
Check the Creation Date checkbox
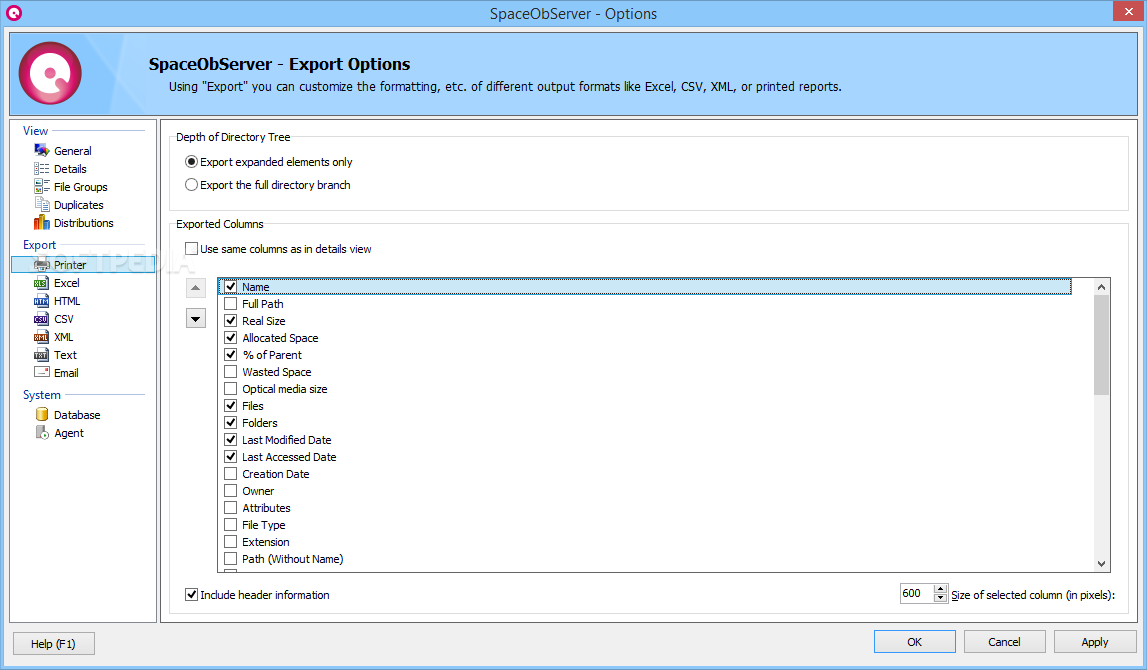click(x=230, y=473)
